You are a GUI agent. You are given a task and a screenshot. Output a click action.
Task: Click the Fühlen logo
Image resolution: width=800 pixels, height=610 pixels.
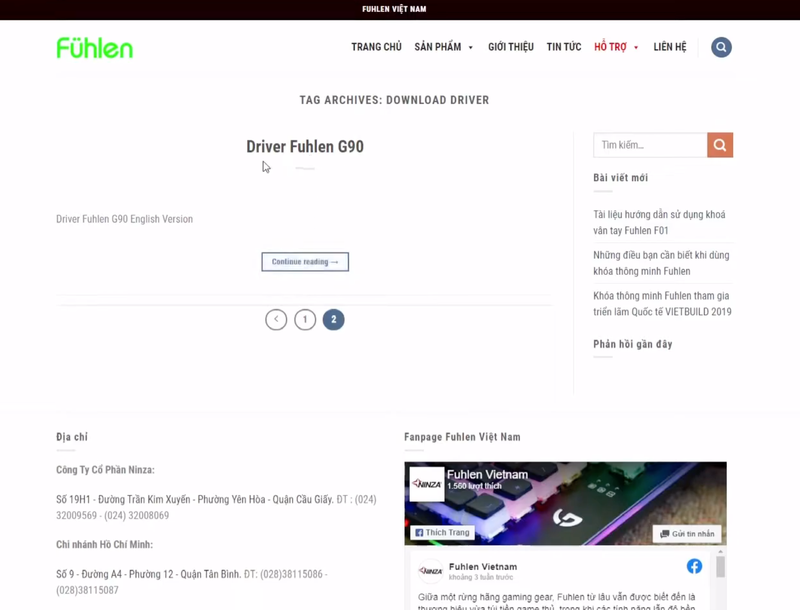pos(95,48)
